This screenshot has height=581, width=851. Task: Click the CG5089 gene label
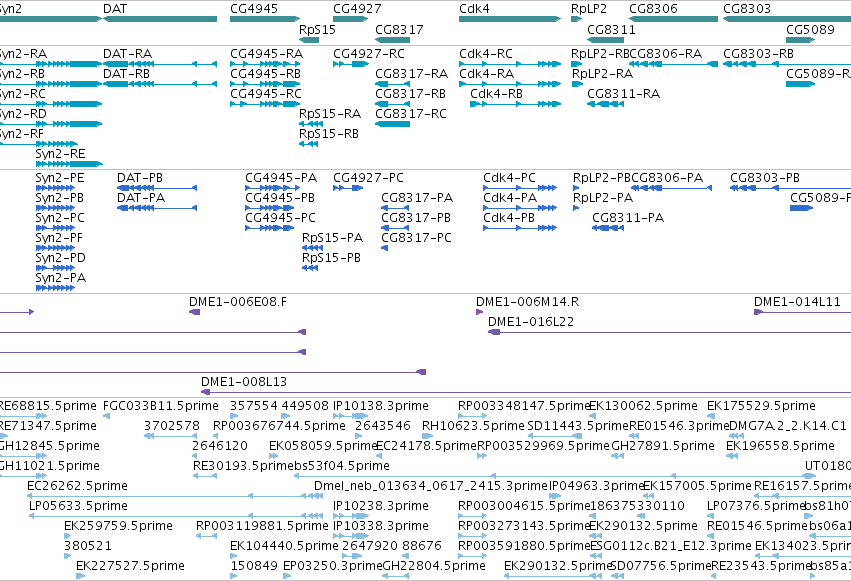pyautogui.click(x=810, y=29)
